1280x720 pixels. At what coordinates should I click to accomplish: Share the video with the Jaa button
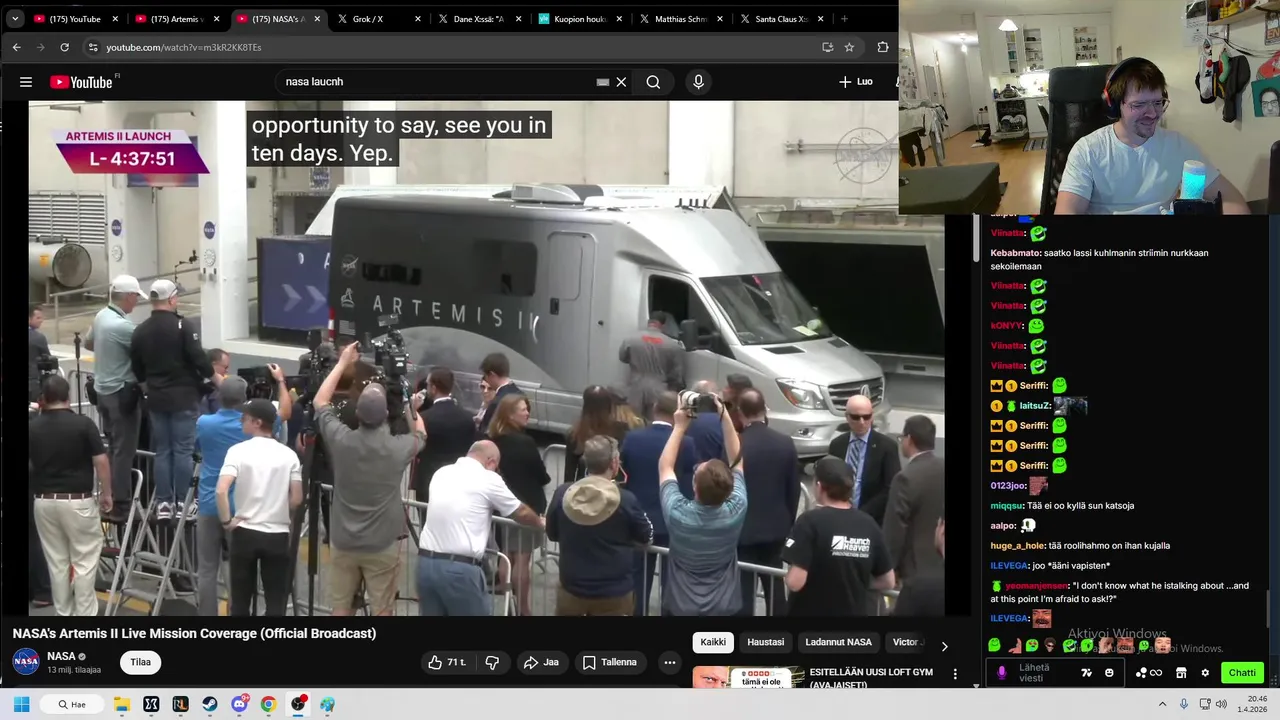[541, 662]
